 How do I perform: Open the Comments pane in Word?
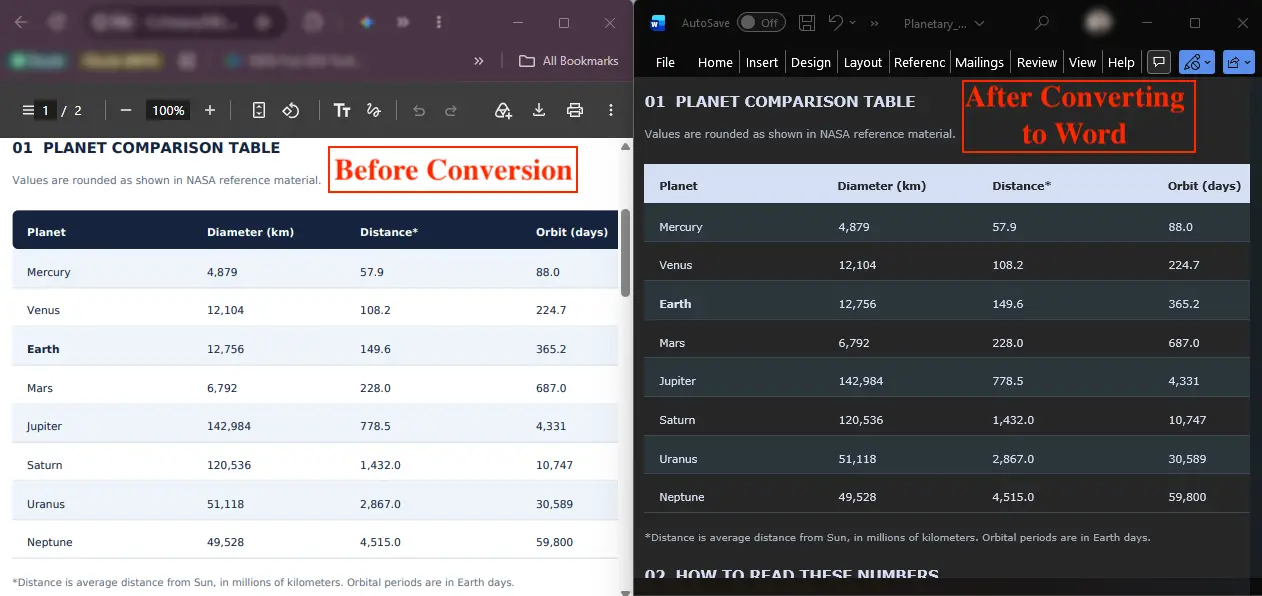1159,62
